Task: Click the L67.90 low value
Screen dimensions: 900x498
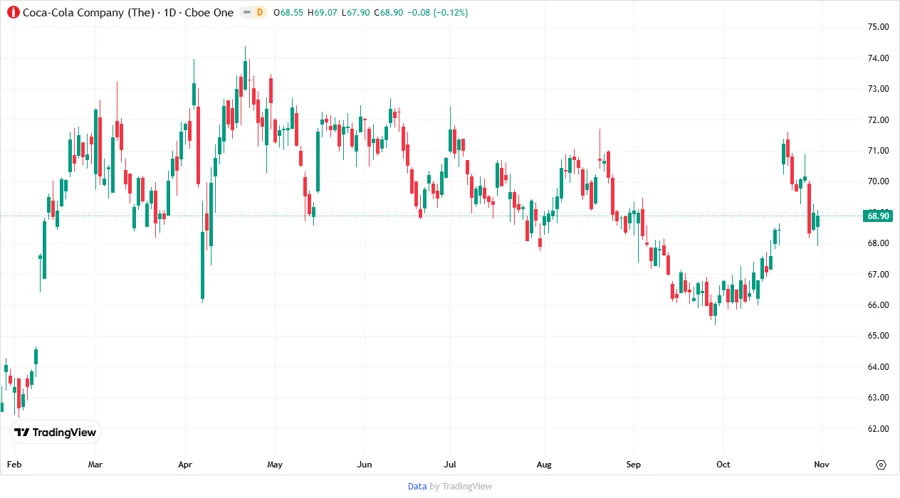Action: (355, 12)
